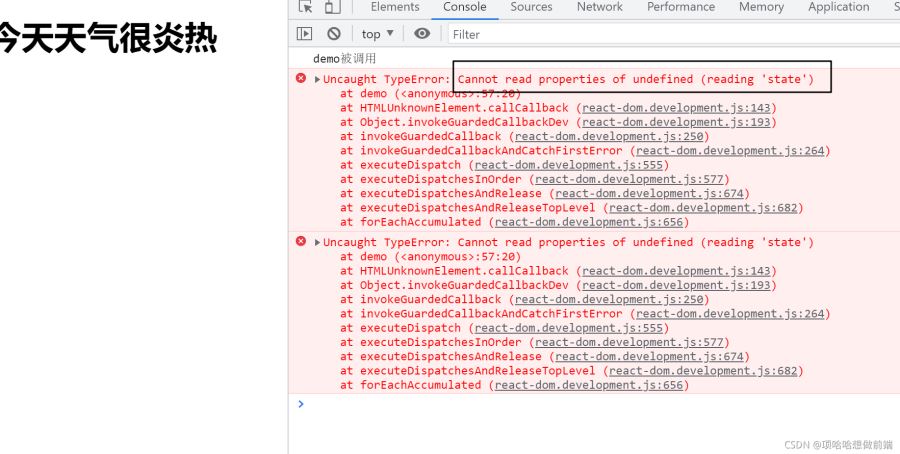Image resolution: width=900 pixels, height=454 pixels.
Task: Go to the Network tab
Action: [599, 7]
